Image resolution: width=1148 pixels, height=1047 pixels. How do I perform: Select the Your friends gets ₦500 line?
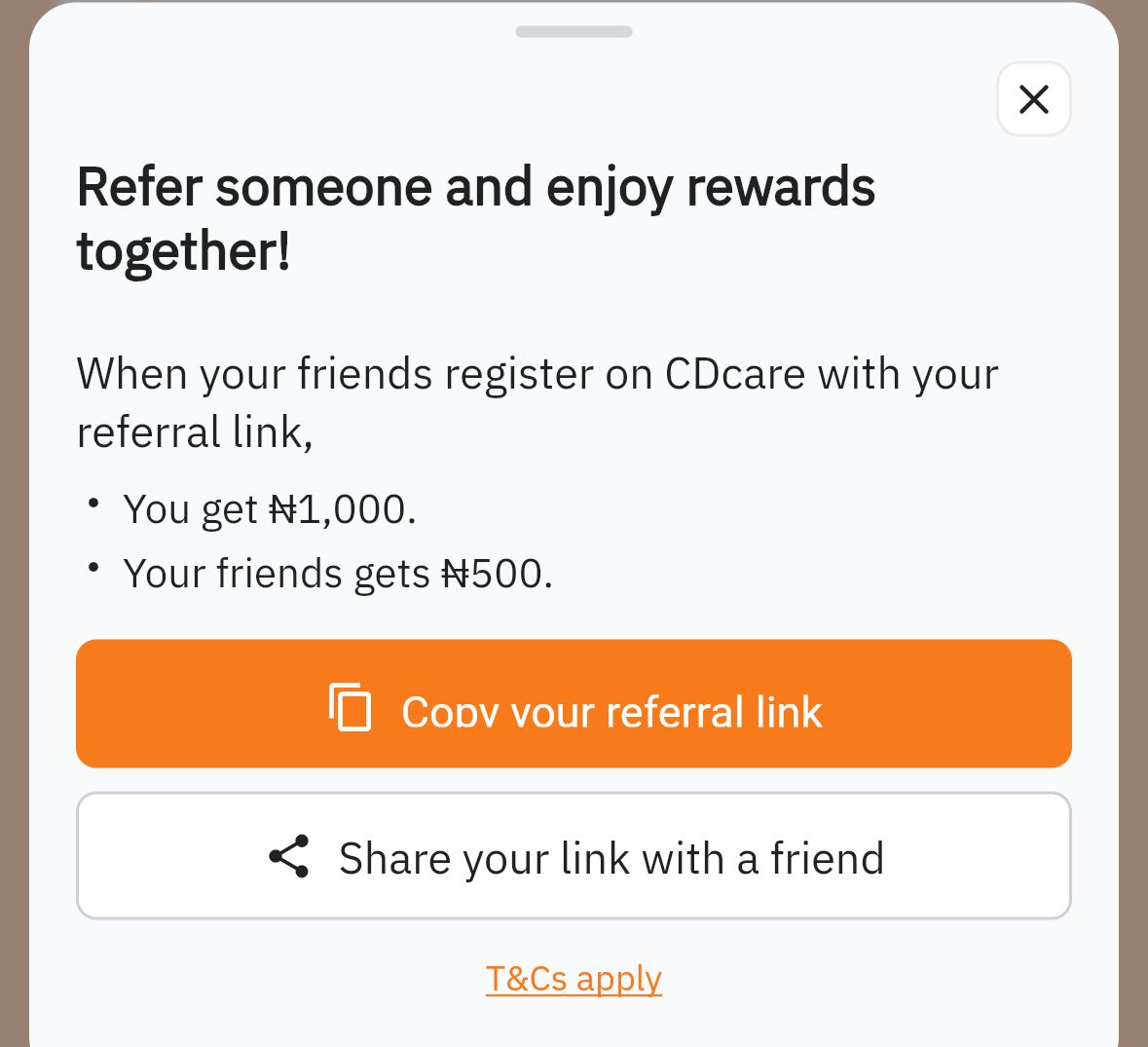pyautogui.click(x=337, y=574)
